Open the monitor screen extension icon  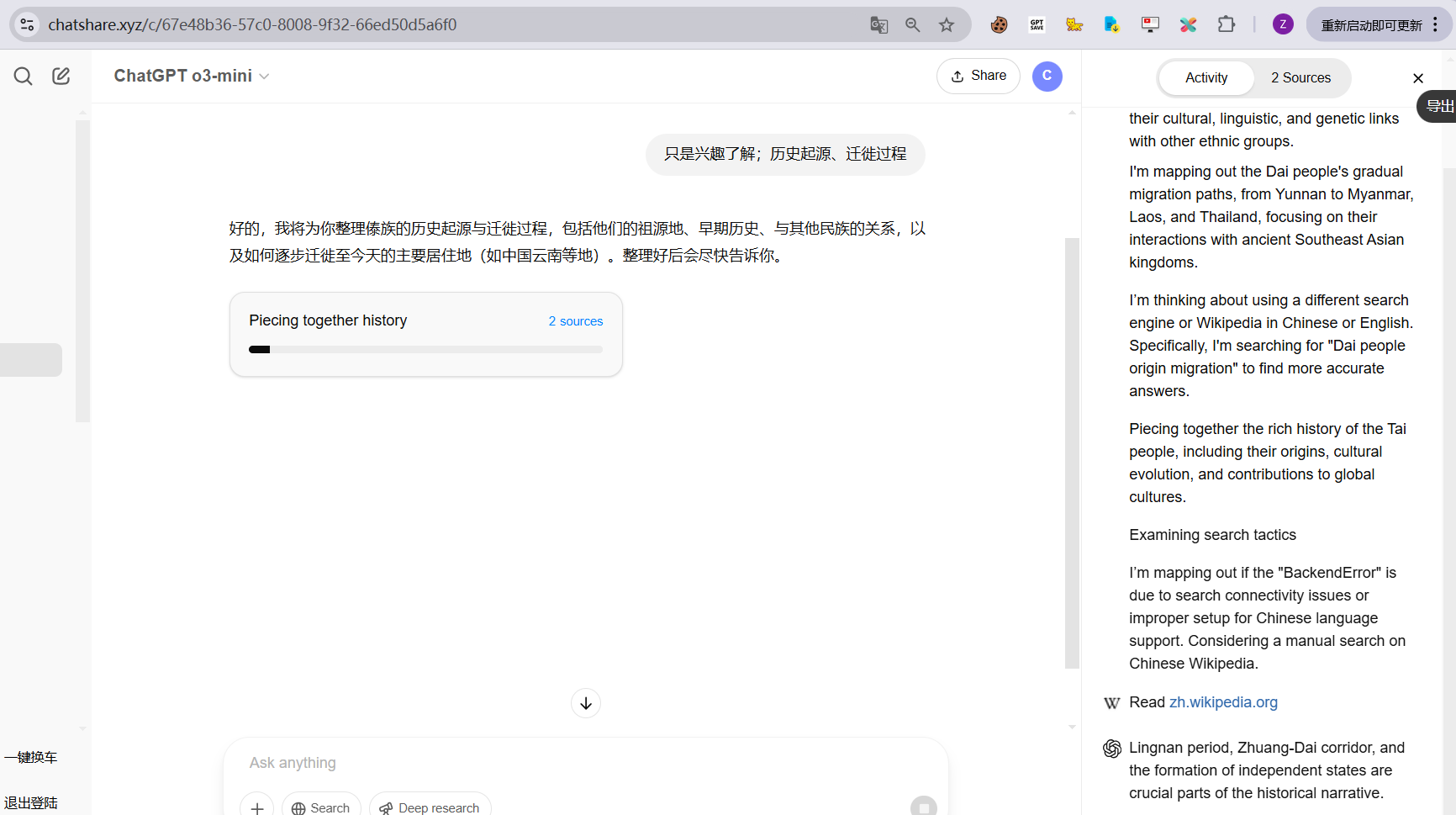tap(1150, 25)
